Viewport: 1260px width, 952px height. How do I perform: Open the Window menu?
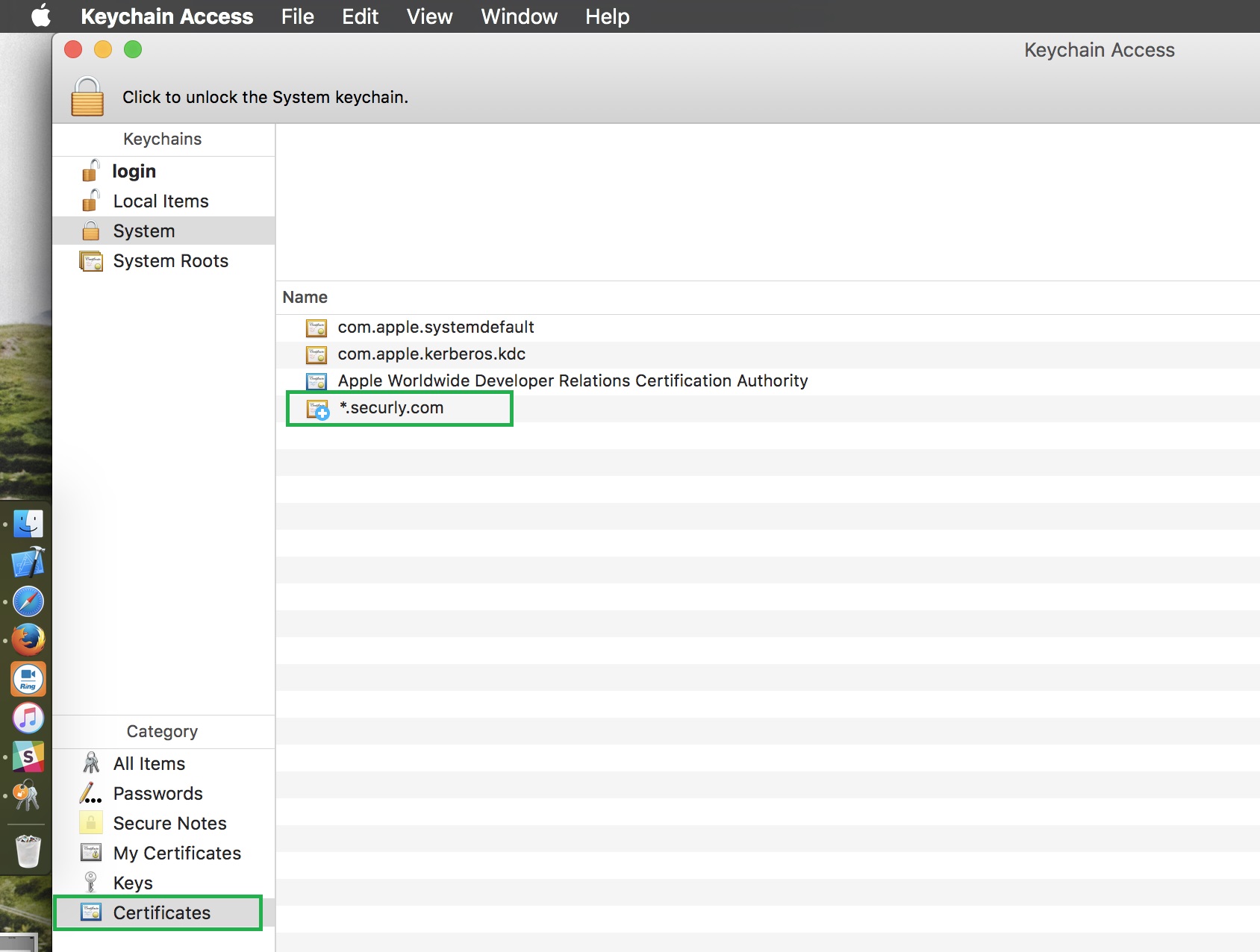(519, 16)
